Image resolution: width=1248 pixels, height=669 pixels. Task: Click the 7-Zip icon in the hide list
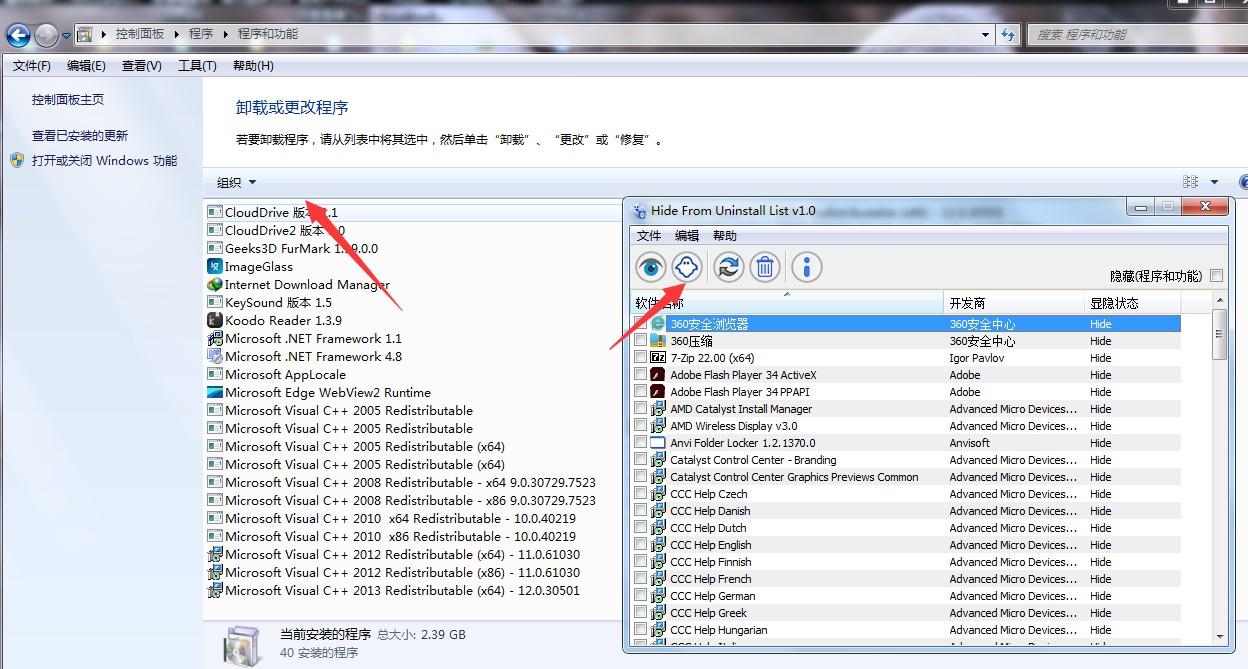click(x=658, y=358)
